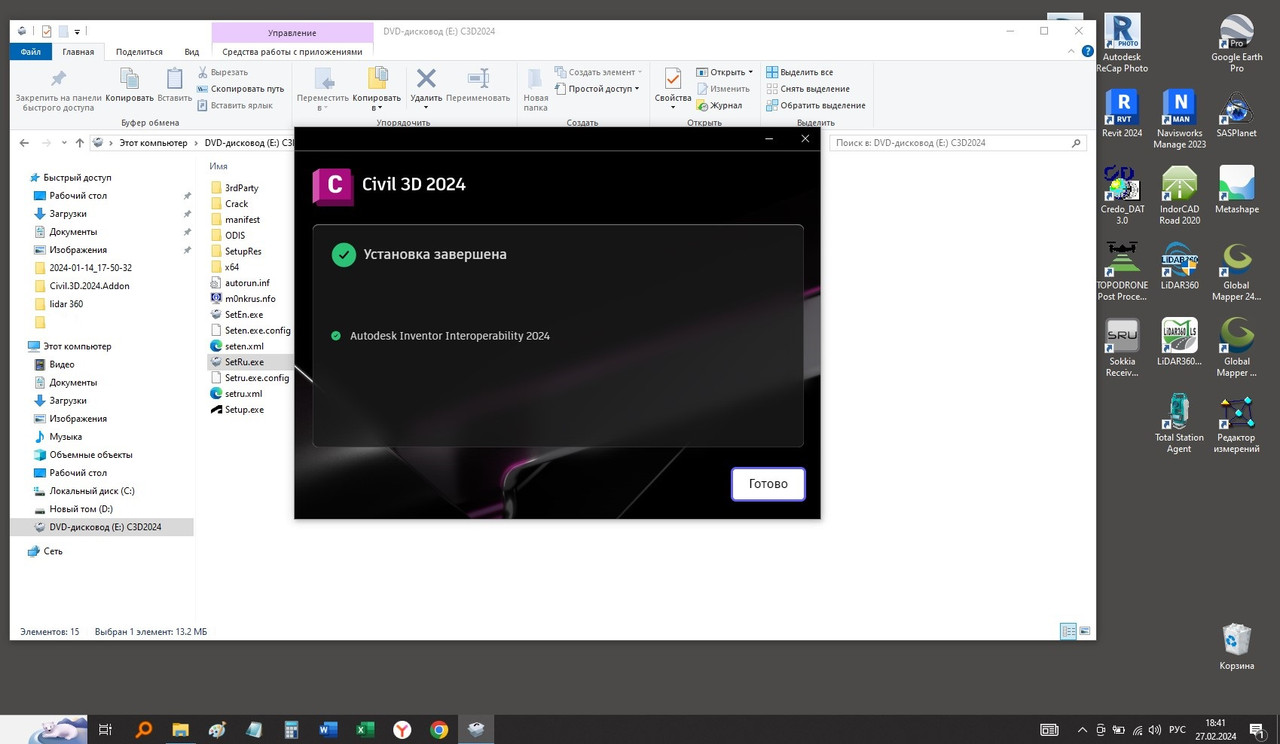The image size is (1280, 744).
Task: Open Google Chrome from the taskbar
Action: point(438,729)
